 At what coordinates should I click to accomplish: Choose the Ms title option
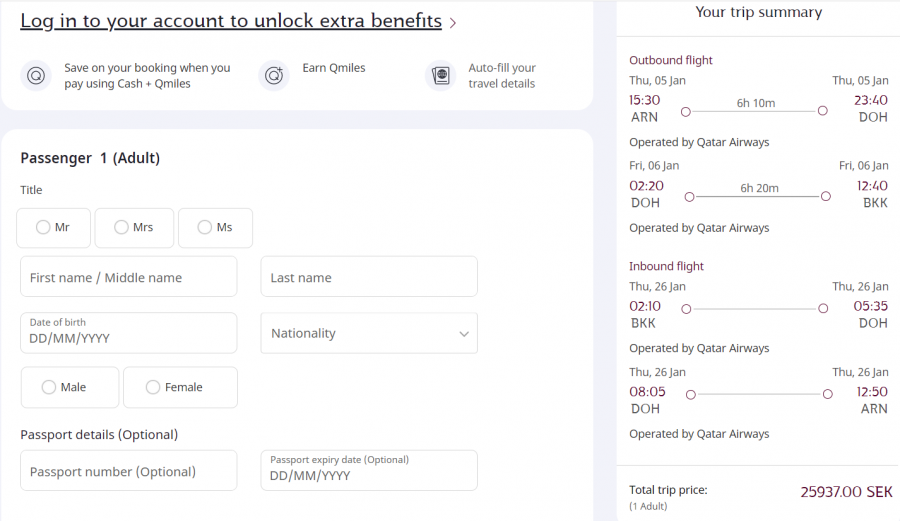point(215,228)
